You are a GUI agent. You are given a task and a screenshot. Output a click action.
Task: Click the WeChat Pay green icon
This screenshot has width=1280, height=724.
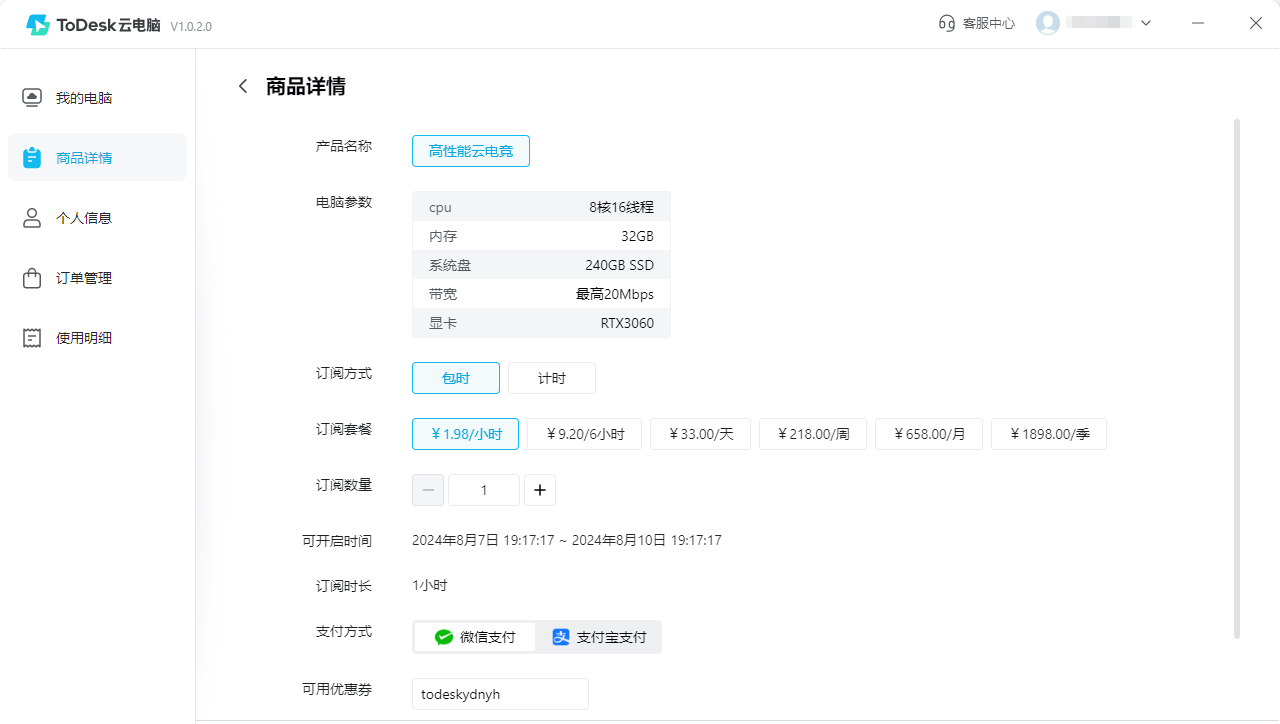(444, 637)
